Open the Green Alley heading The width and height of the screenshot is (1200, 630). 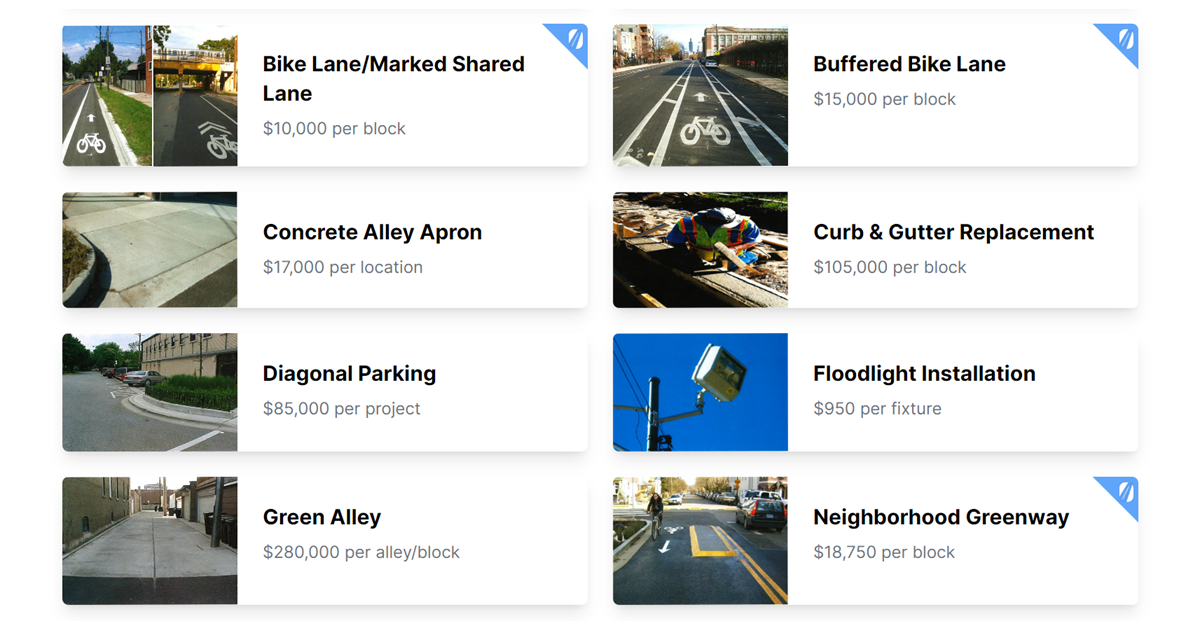(x=321, y=517)
